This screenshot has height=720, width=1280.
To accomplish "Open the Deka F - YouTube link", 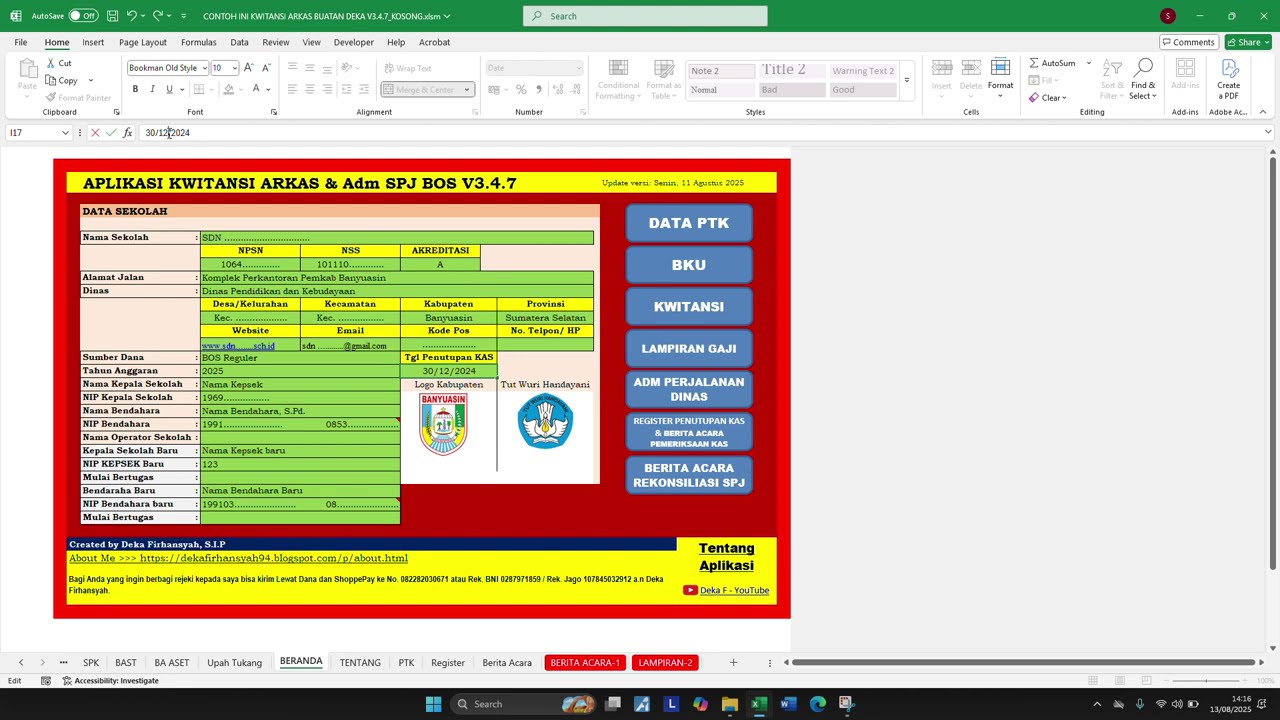I will [x=734, y=590].
